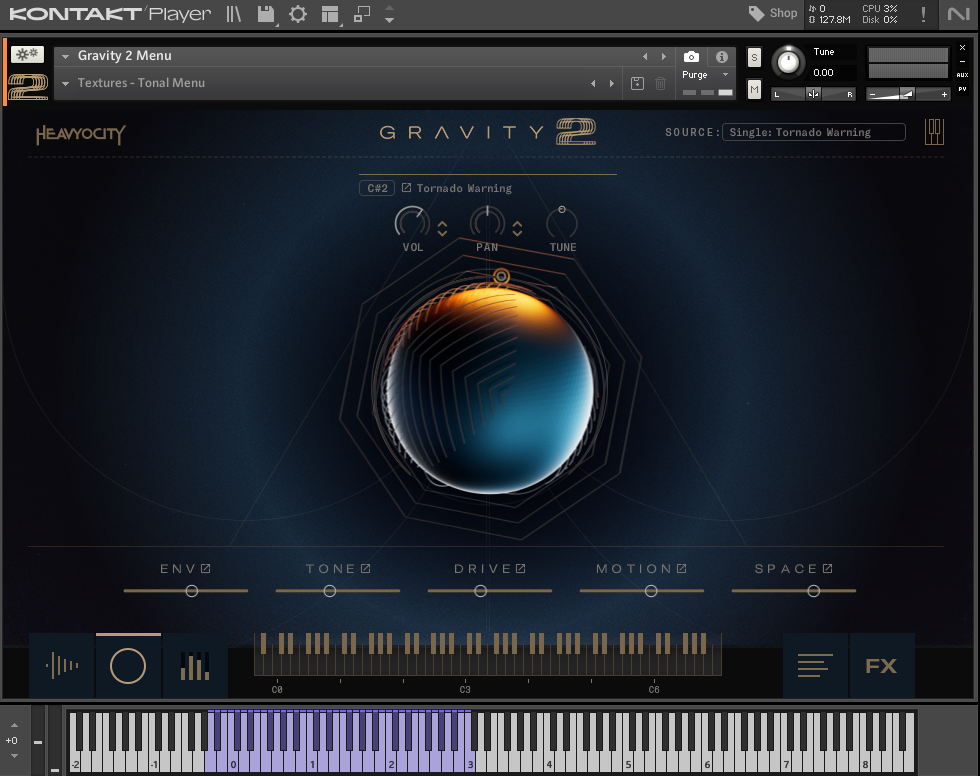980x776 pixels.
Task: Click the C#2 key selector box
Action: click(x=377, y=188)
